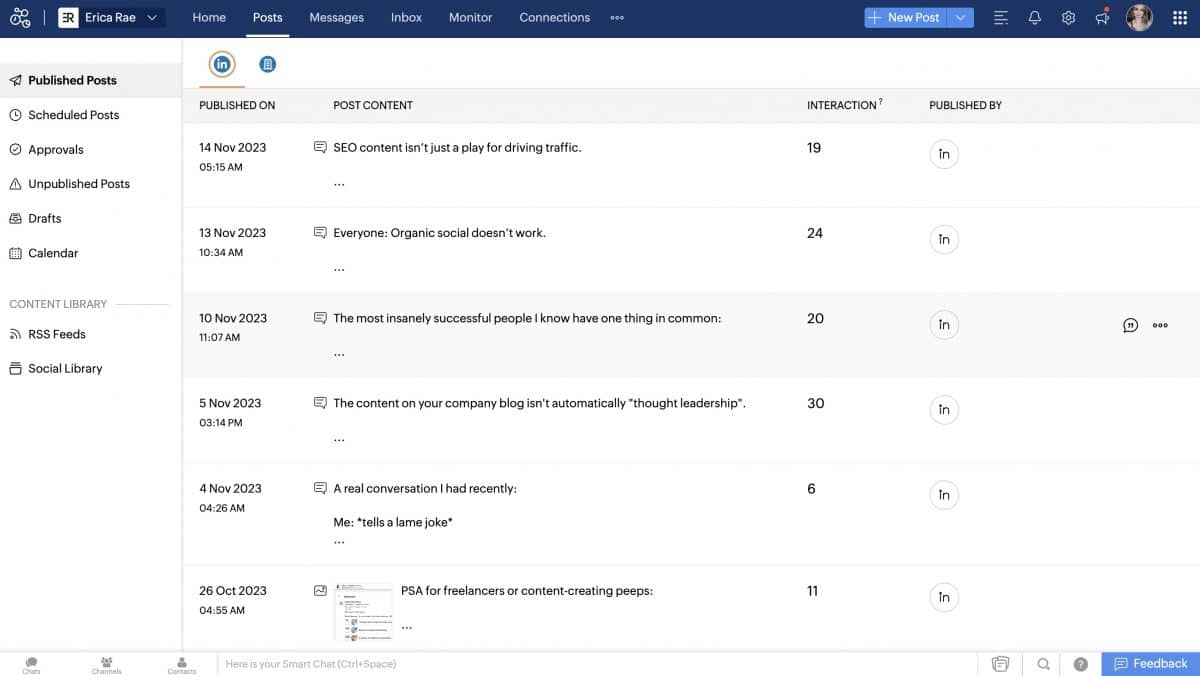Open the notifications bell icon
This screenshot has width=1200, height=676.
point(1035,18)
